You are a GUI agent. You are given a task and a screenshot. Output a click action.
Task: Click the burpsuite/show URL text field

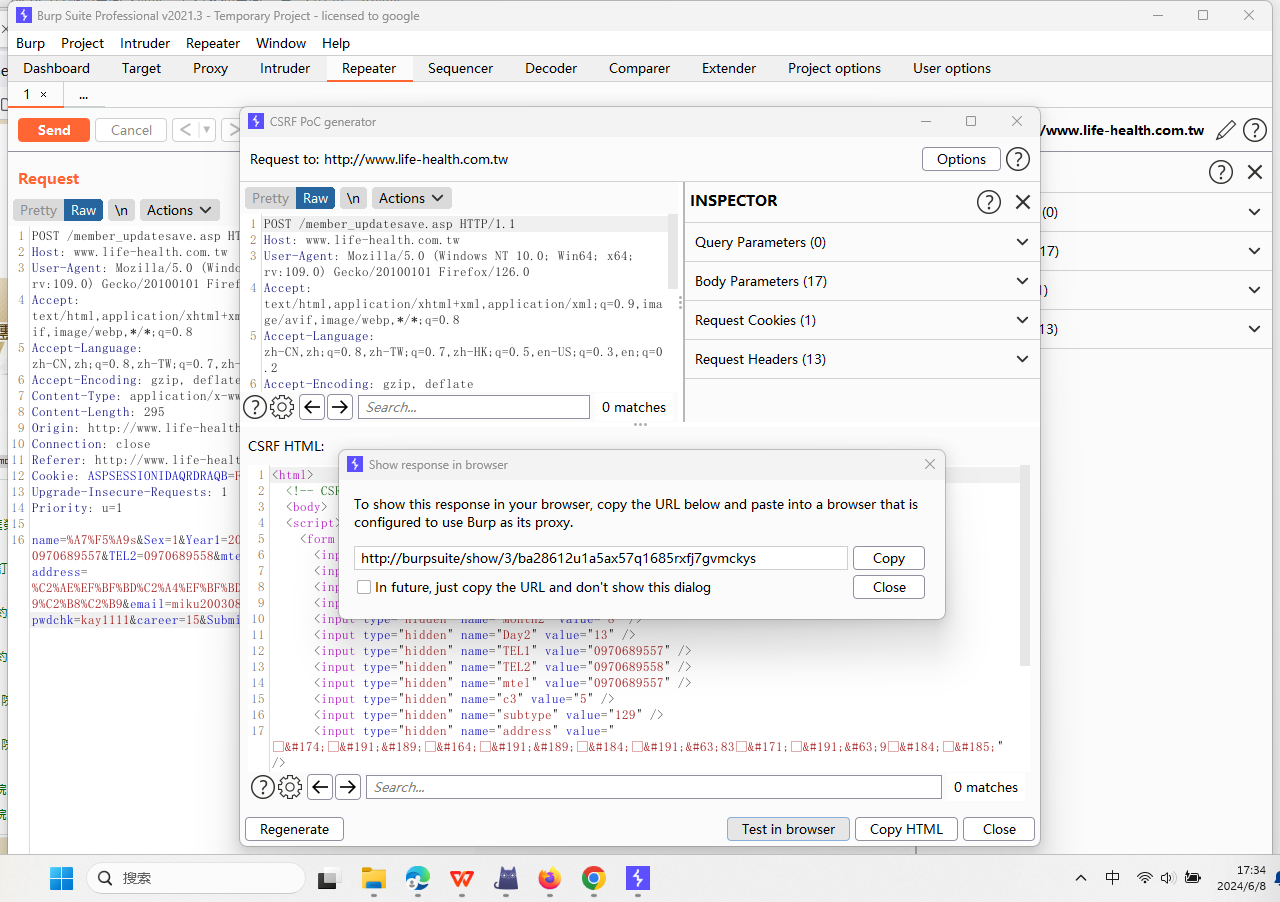[600, 558]
